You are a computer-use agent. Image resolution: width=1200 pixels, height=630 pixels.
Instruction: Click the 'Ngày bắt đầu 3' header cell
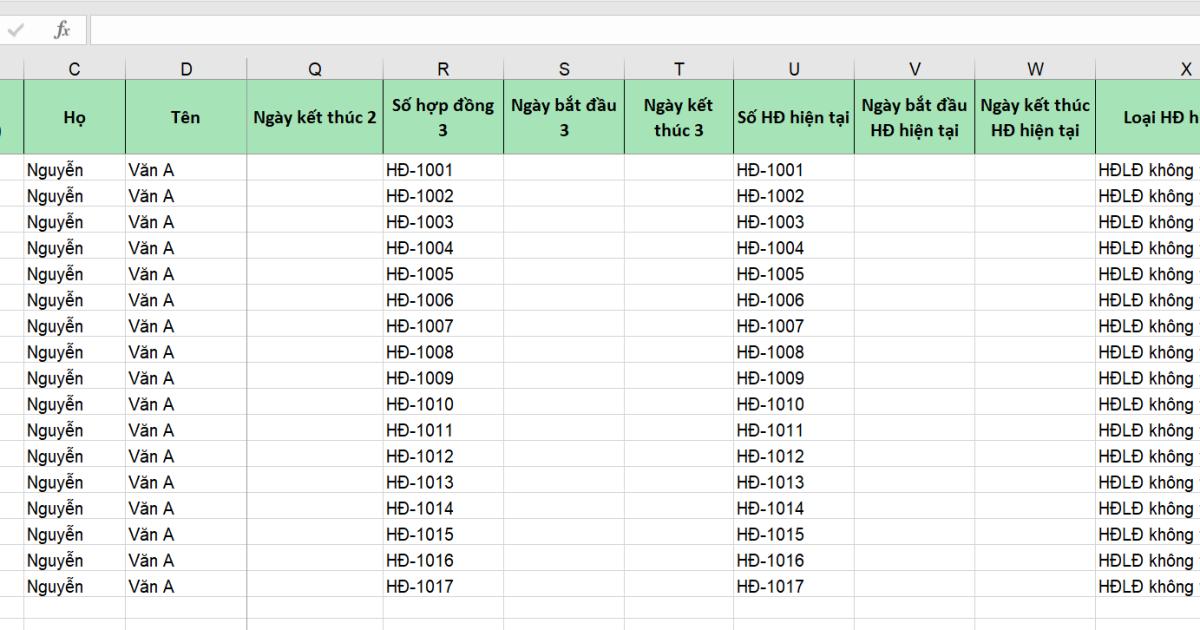(x=564, y=117)
